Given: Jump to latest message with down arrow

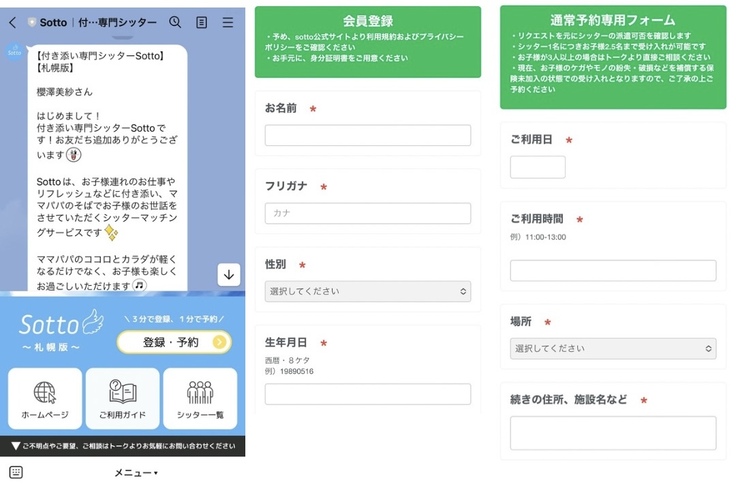Looking at the screenshot, I should (228, 275).
